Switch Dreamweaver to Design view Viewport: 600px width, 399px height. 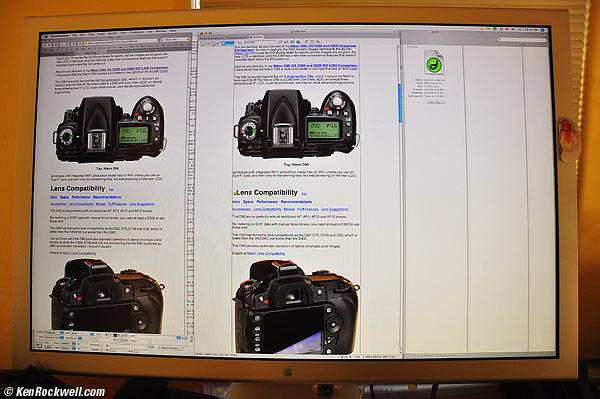228,43
